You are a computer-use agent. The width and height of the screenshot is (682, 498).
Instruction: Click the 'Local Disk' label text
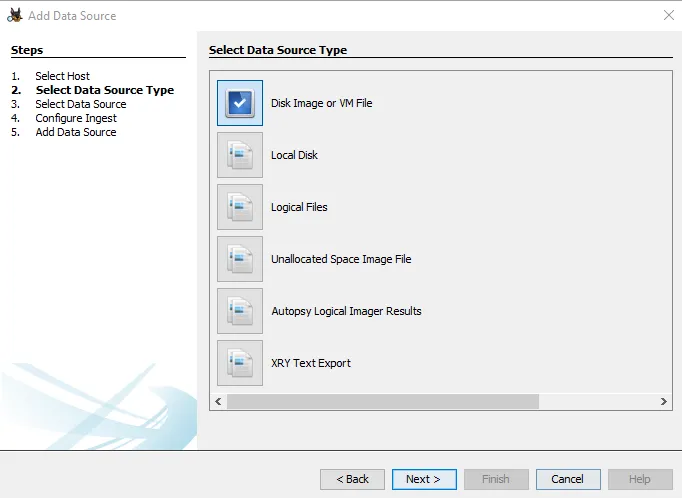(294, 155)
